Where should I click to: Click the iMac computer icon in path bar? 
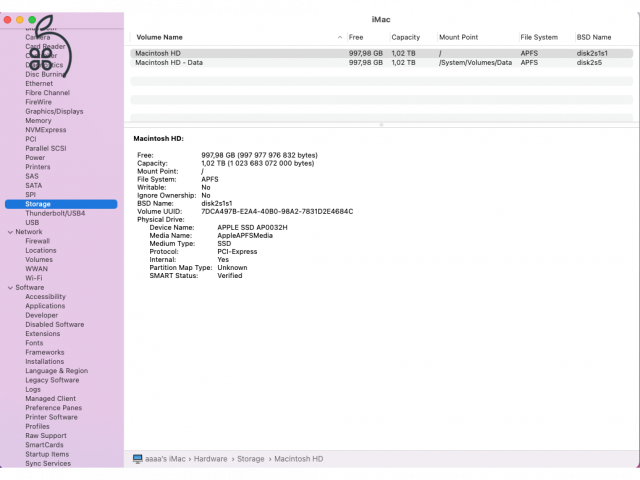pos(138,459)
